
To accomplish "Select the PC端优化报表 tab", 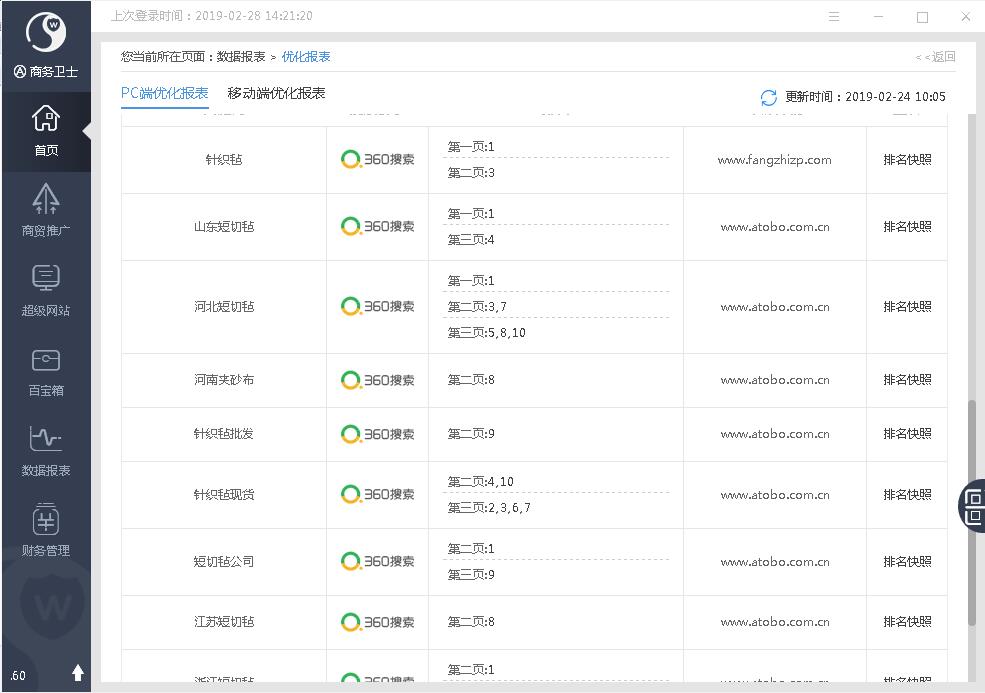I will pyautogui.click(x=165, y=93).
